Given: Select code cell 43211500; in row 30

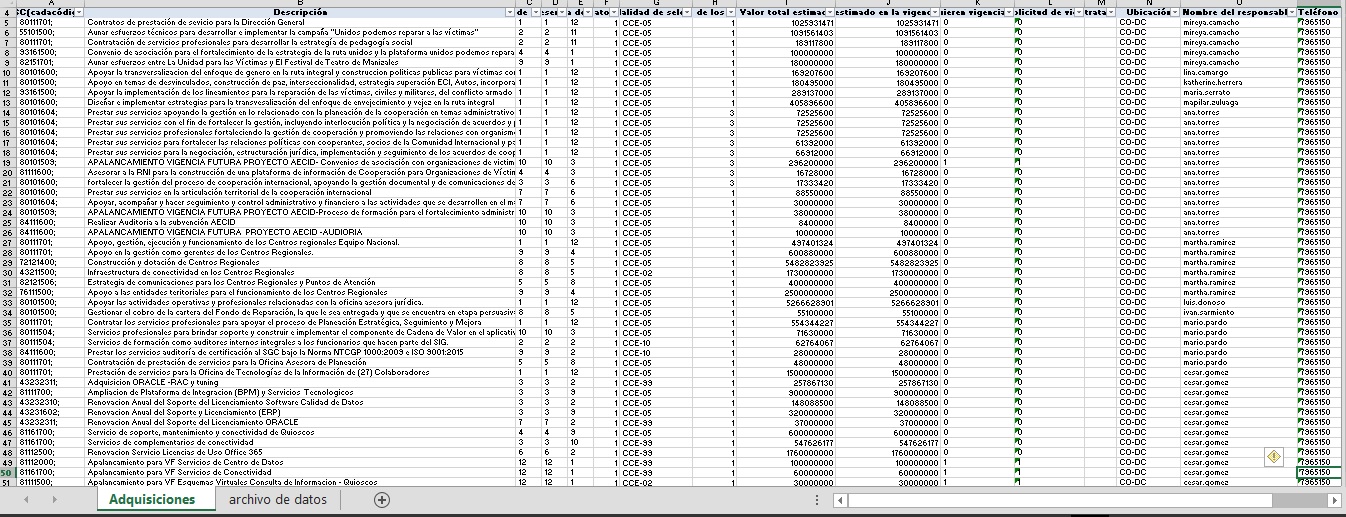Looking at the screenshot, I should (49, 271).
